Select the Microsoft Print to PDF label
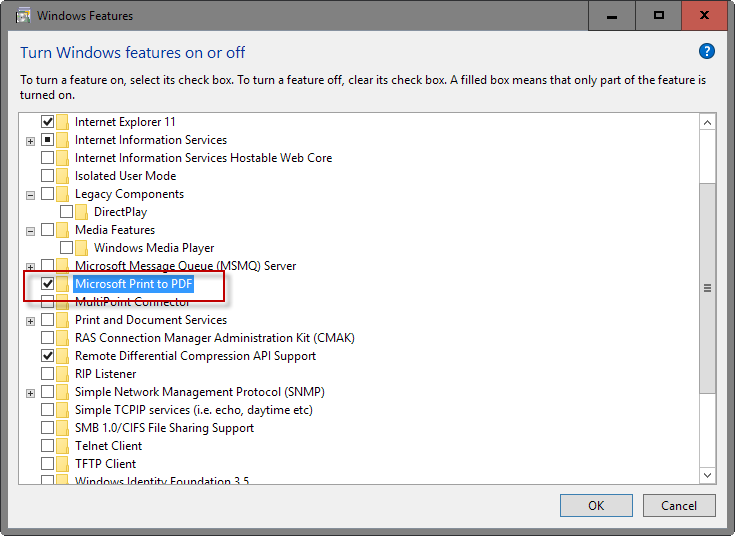 tap(134, 284)
